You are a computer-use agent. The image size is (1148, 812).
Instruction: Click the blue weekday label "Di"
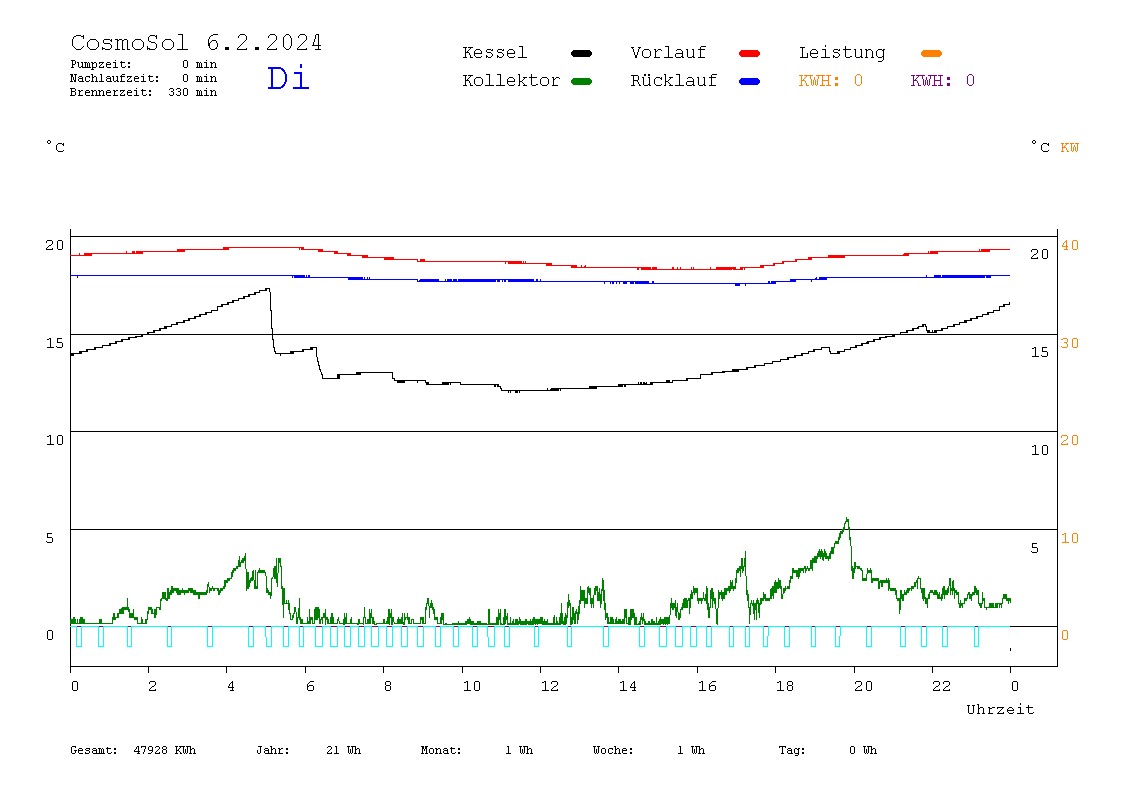(x=288, y=78)
